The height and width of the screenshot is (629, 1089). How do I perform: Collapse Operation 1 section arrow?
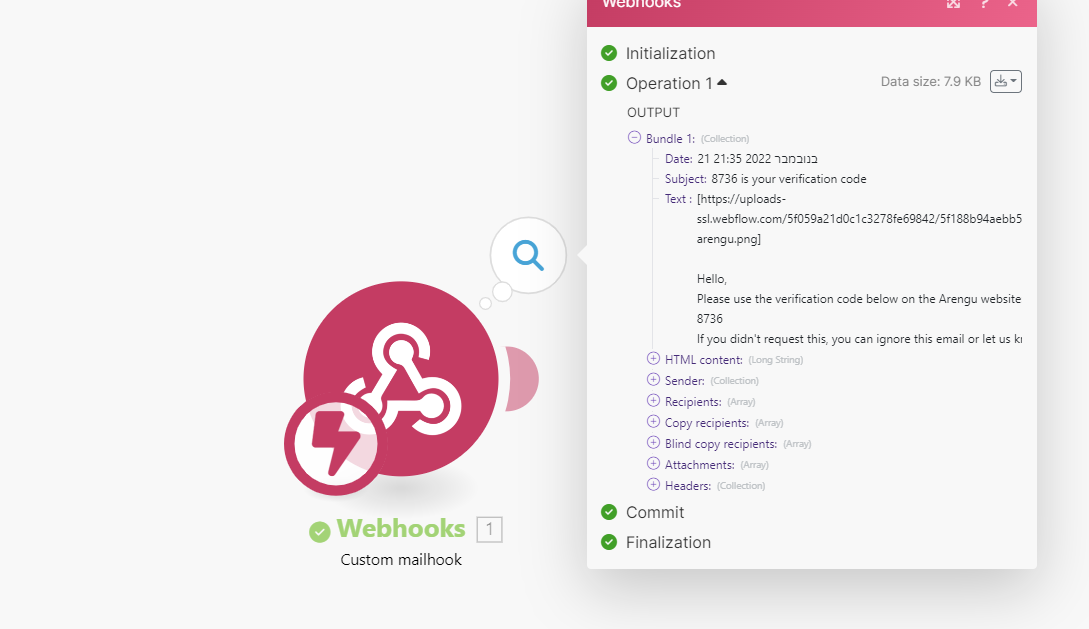pyautogui.click(x=722, y=83)
